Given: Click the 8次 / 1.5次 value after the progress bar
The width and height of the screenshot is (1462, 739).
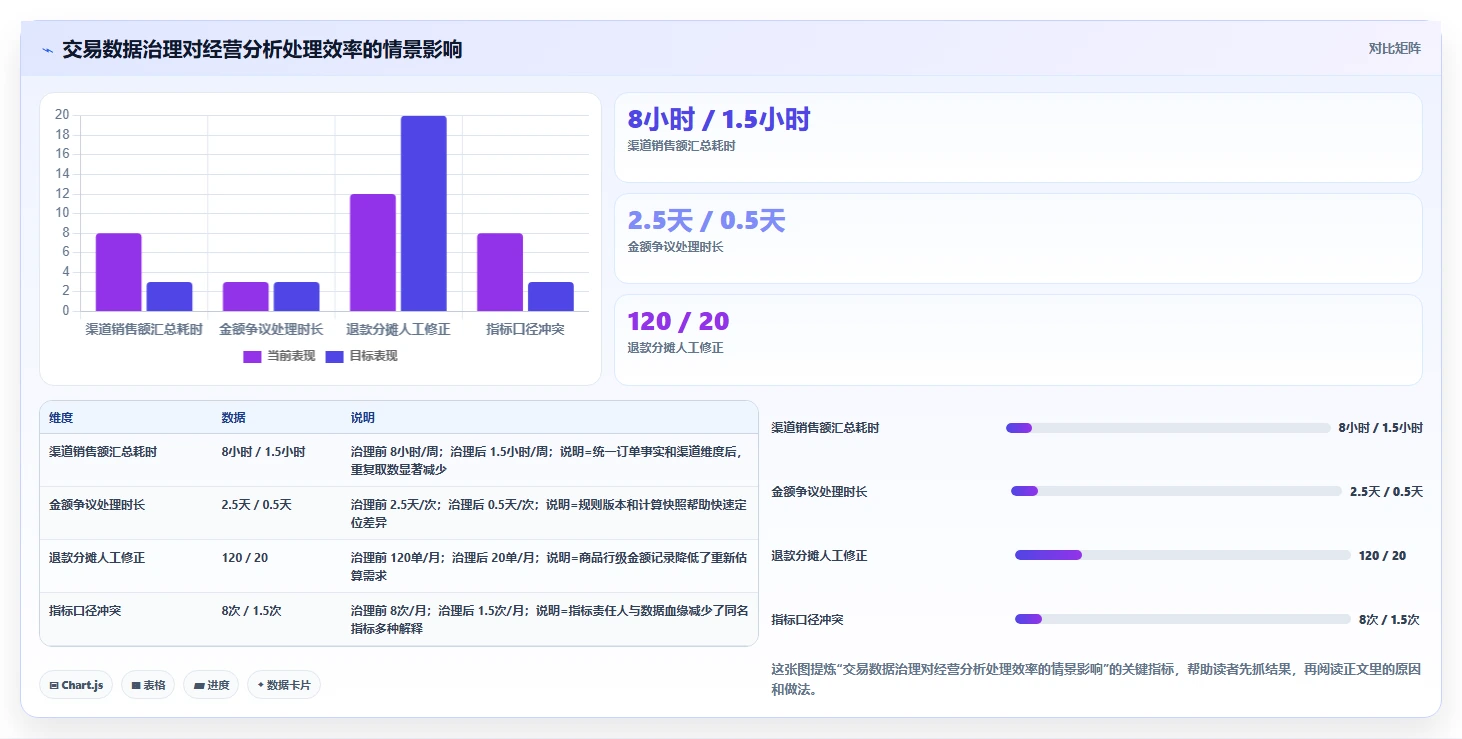Looking at the screenshot, I should pyautogui.click(x=1389, y=620).
